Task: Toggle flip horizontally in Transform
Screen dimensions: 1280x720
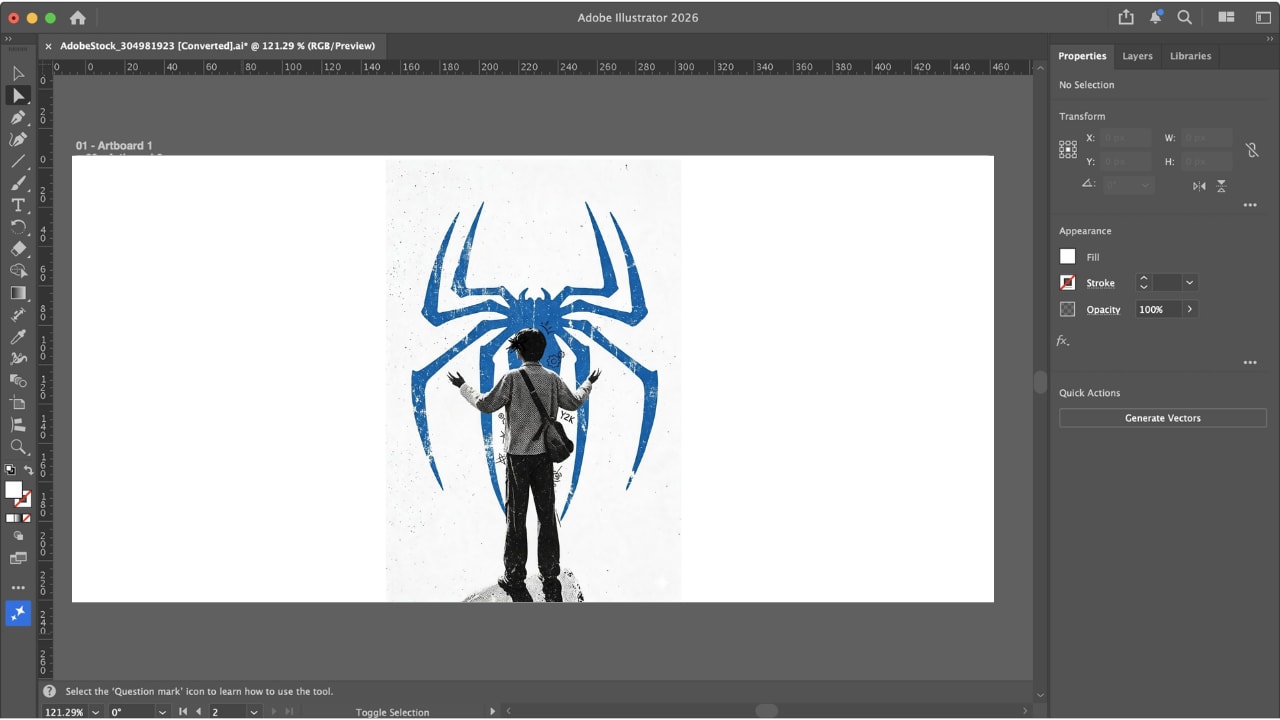Action: [1199, 186]
